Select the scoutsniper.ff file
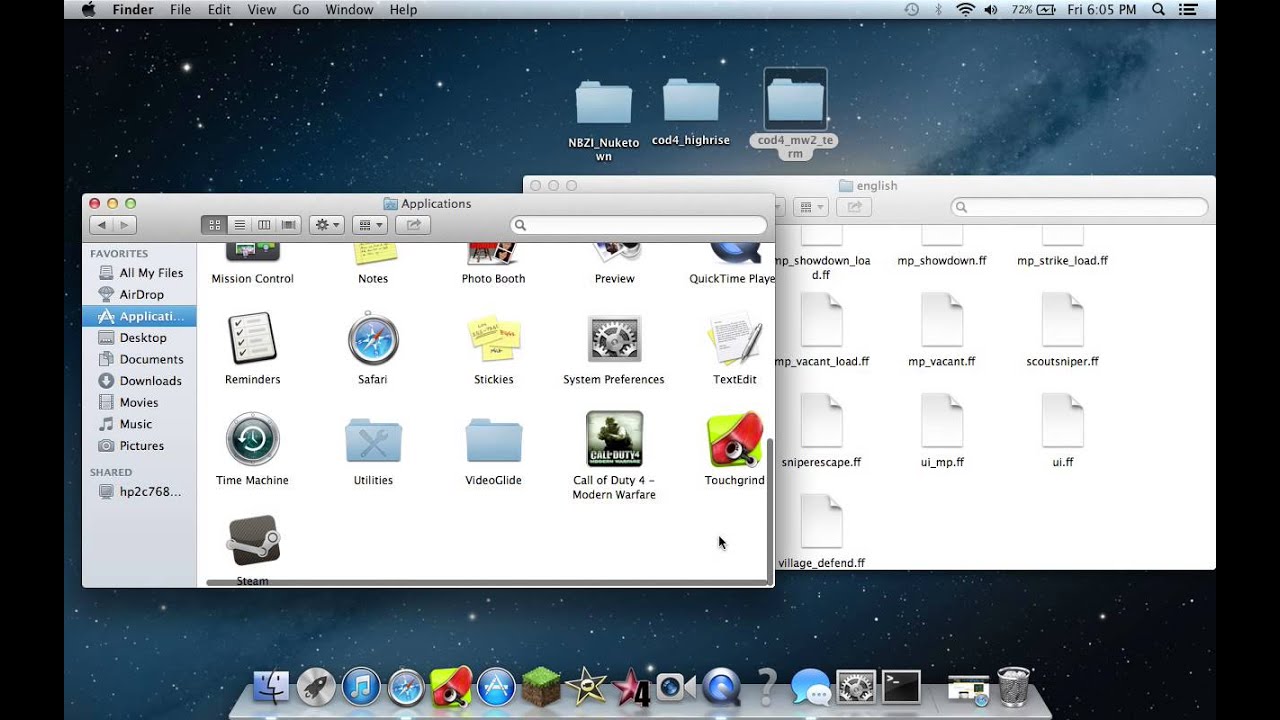This screenshot has width=1280, height=720. [1062, 320]
